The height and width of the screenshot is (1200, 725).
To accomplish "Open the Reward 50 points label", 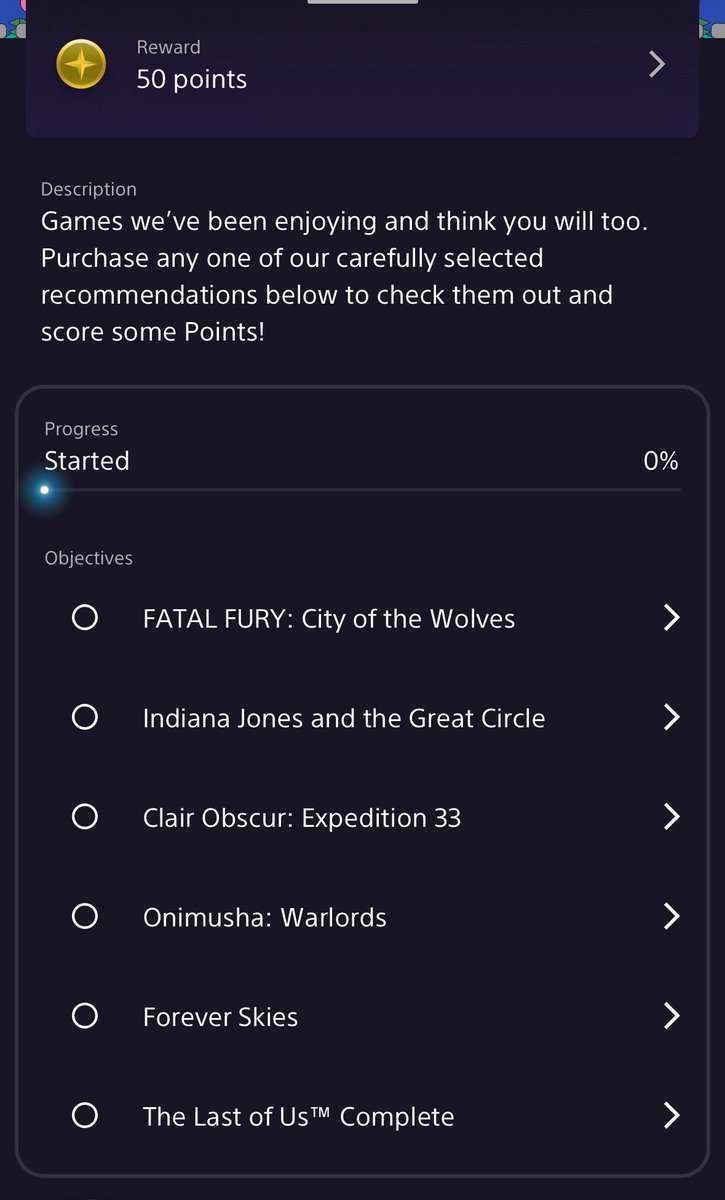I will tap(191, 66).
